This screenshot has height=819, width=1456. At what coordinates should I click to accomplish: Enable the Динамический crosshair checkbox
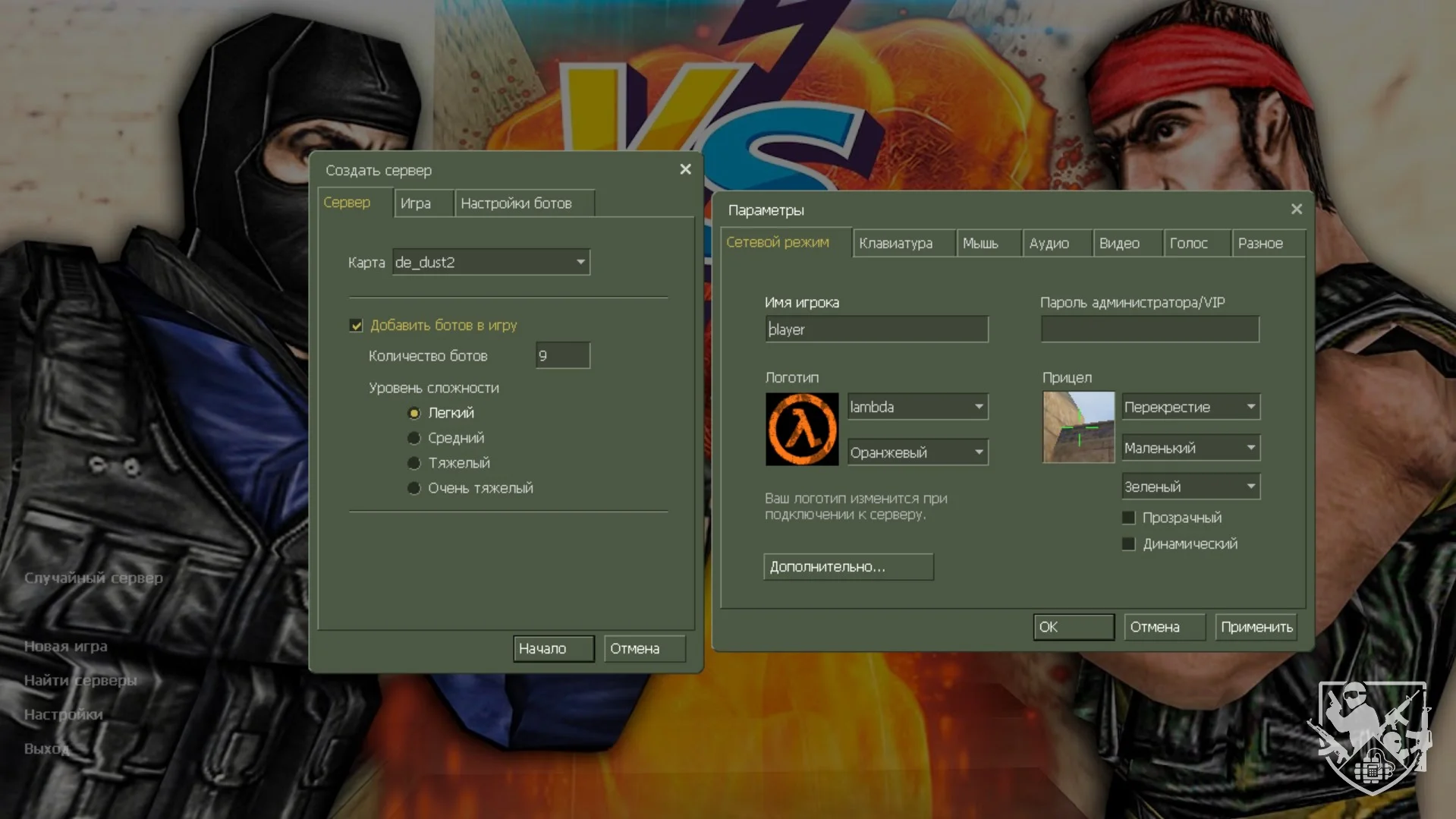pyautogui.click(x=1128, y=544)
